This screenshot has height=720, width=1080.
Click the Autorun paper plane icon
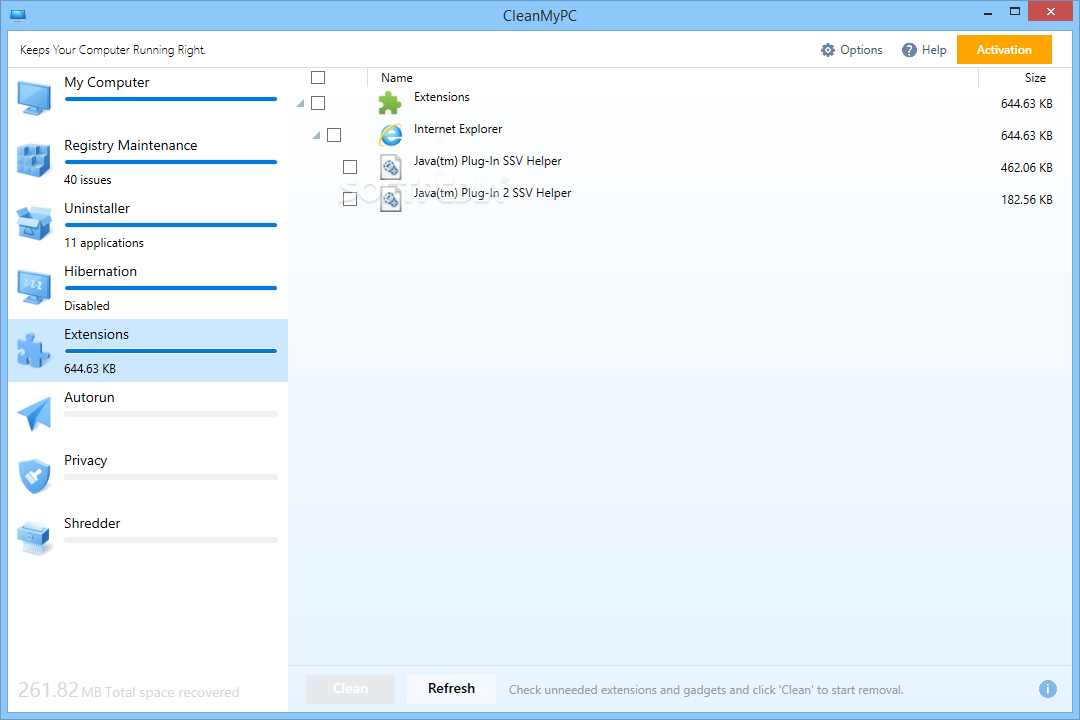pos(34,413)
